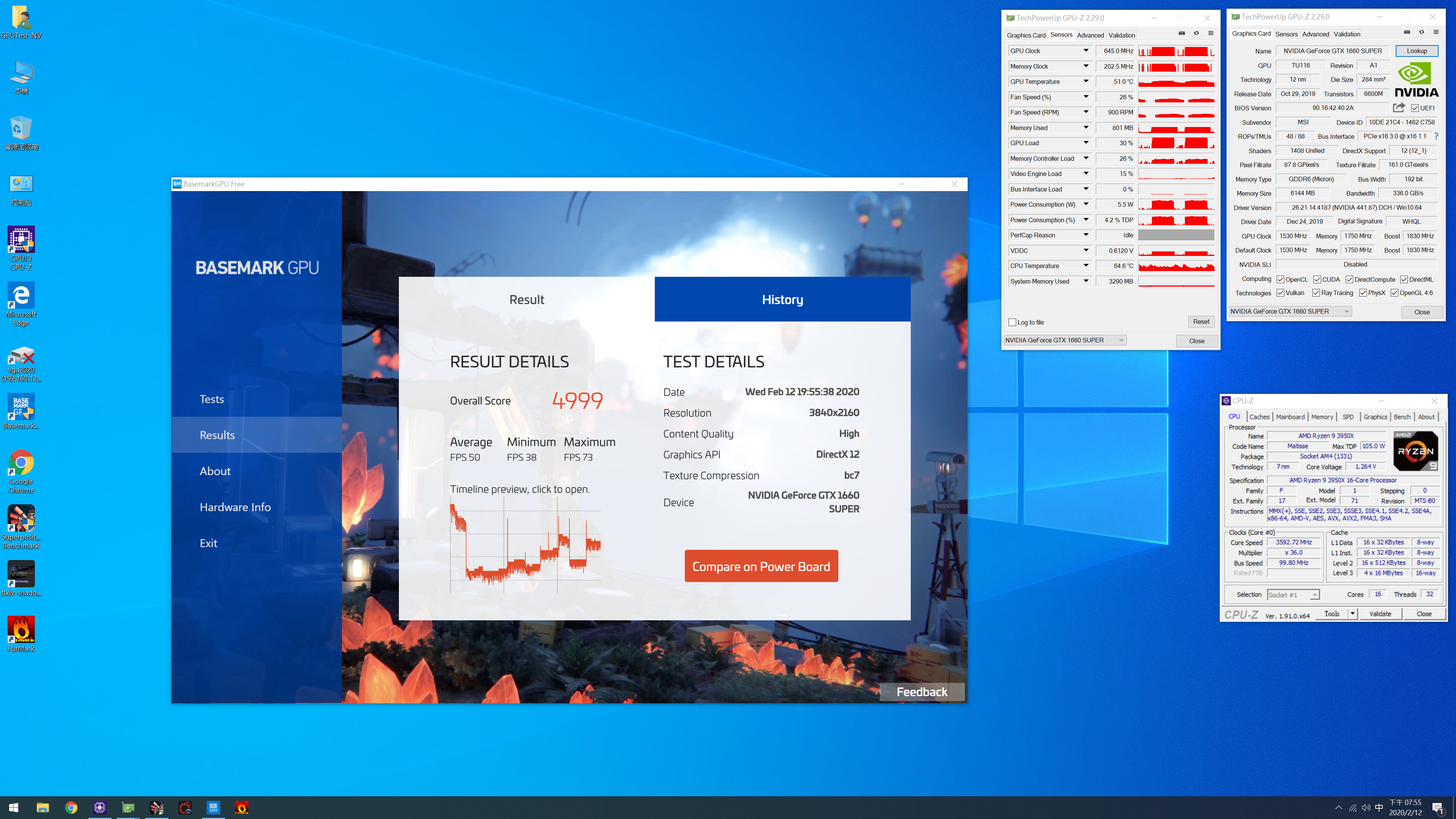Viewport: 1456px width, 819px height.
Task: Open the Control Panel desktop icon
Action: click(21, 189)
